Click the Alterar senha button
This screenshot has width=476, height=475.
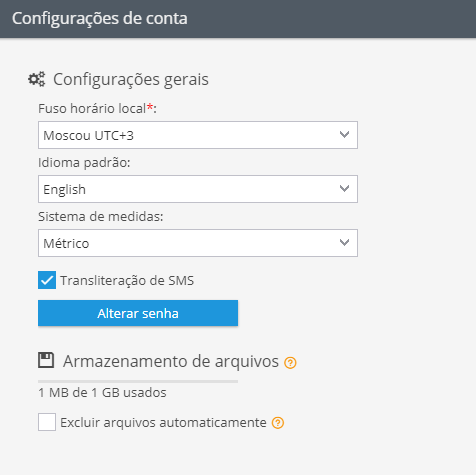(x=138, y=313)
